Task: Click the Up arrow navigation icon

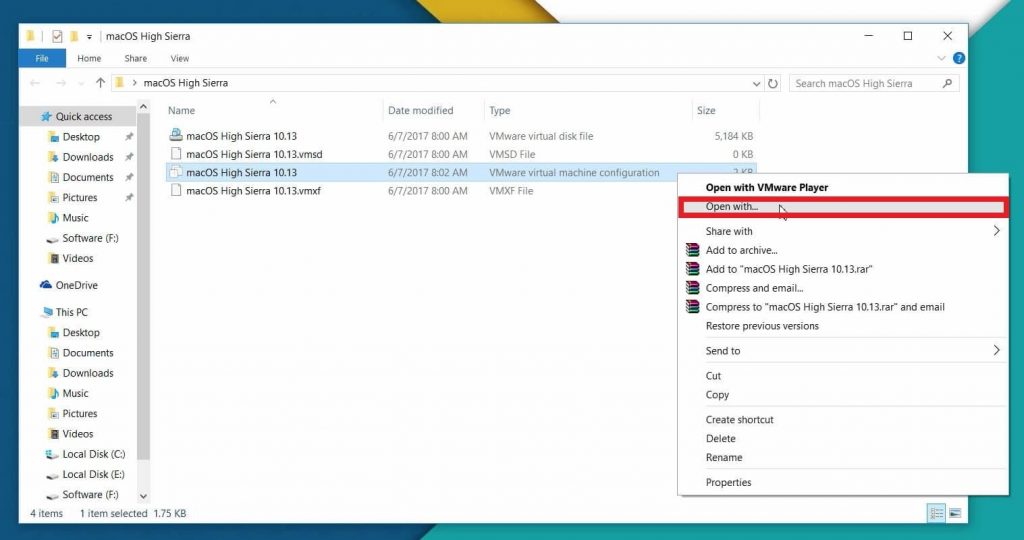Action: click(x=100, y=83)
